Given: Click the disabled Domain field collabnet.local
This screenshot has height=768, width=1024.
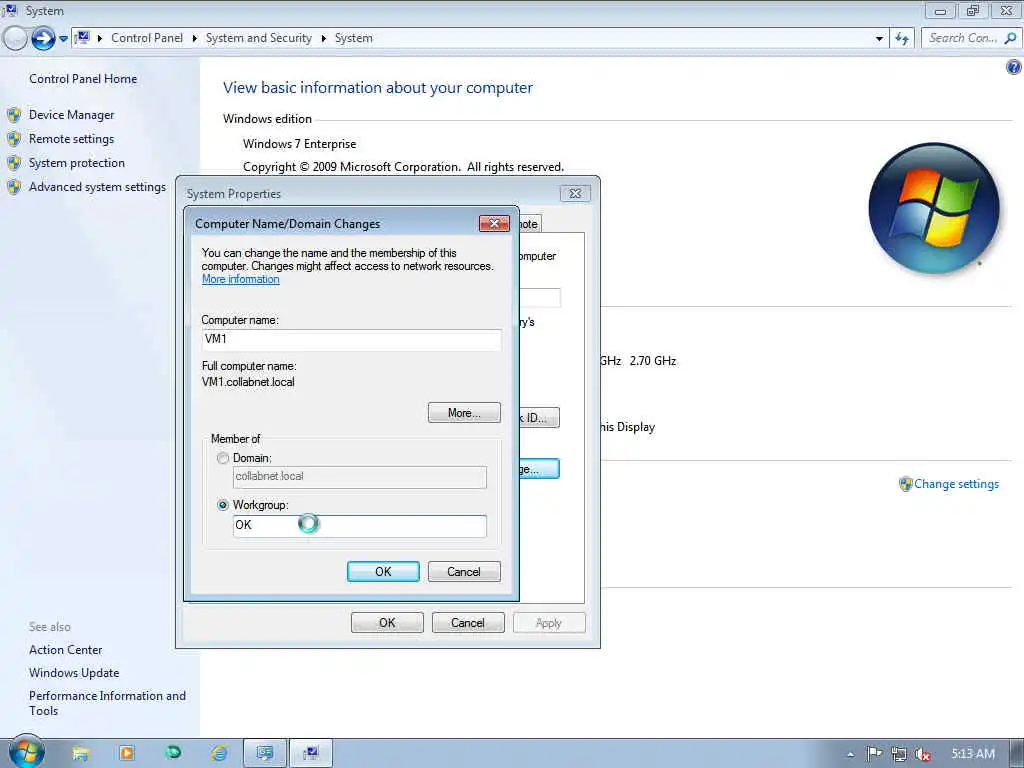Looking at the screenshot, I should point(359,477).
